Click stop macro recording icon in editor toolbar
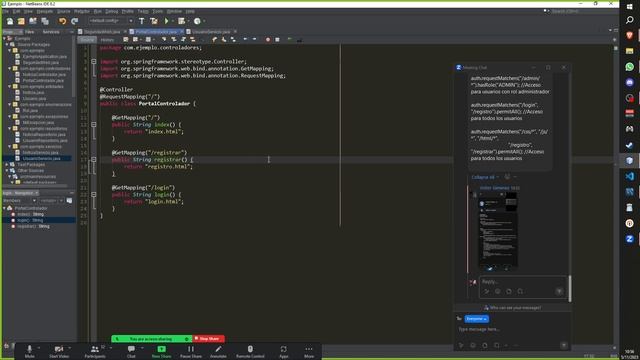This screenshot has height=360, width=640. click(x=277, y=40)
